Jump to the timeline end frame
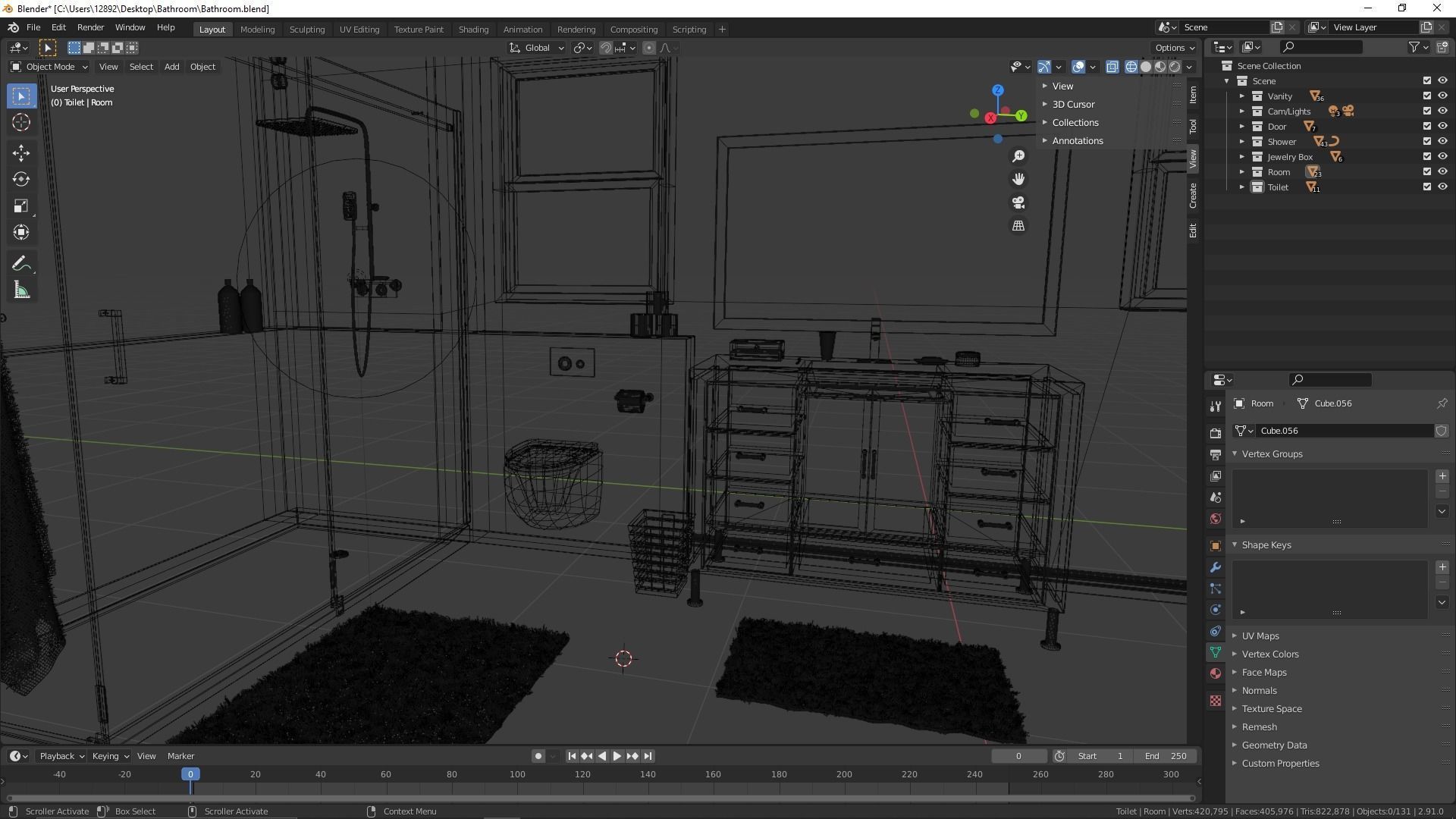 coord(648,756)
